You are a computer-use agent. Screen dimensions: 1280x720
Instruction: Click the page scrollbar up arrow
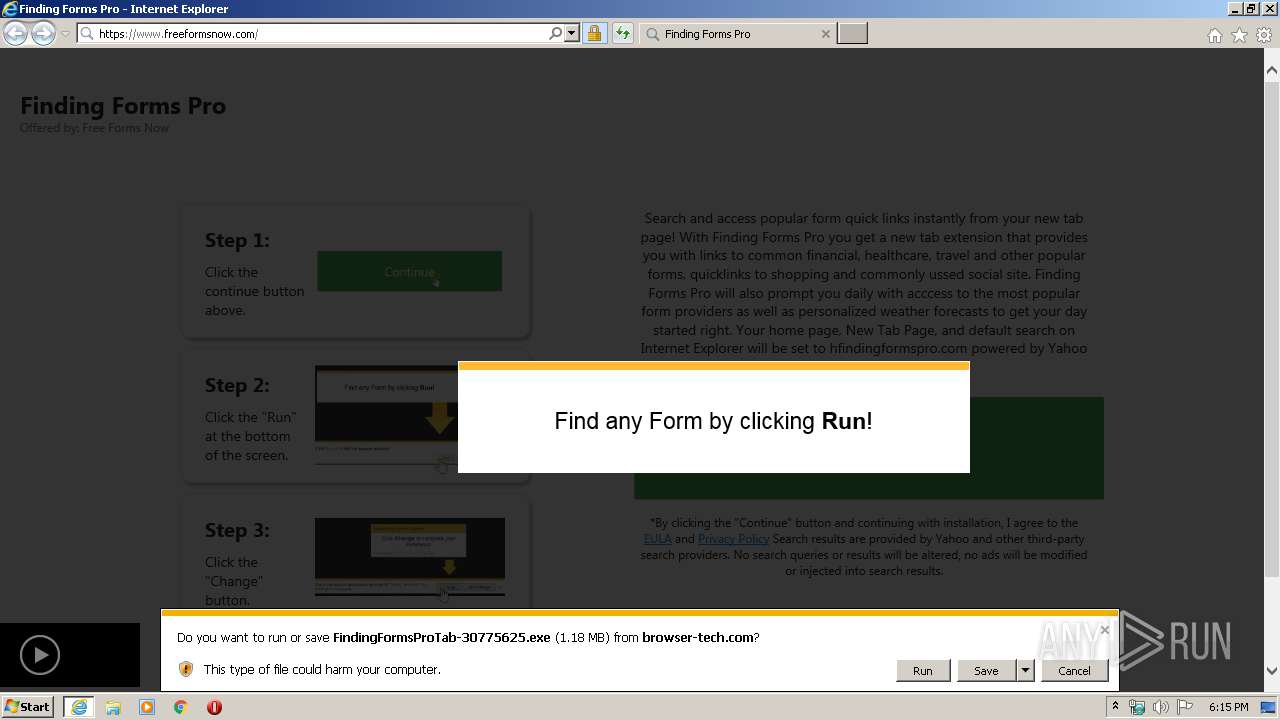tap(1272, 70)
